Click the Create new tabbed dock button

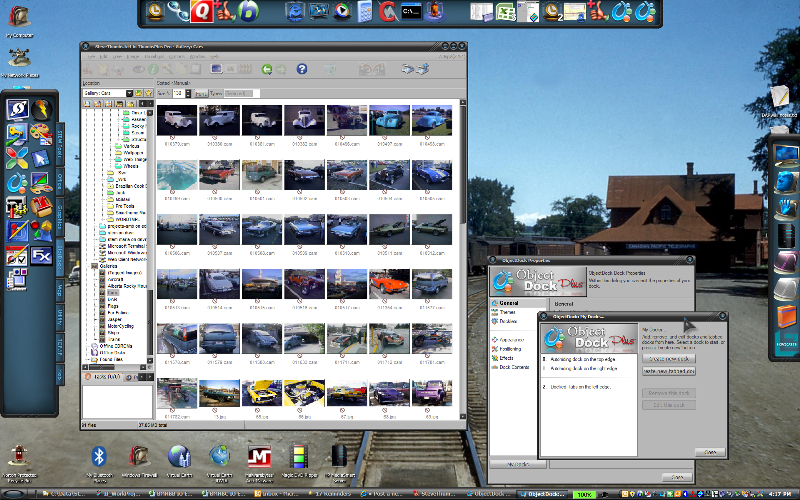(667, 371)
